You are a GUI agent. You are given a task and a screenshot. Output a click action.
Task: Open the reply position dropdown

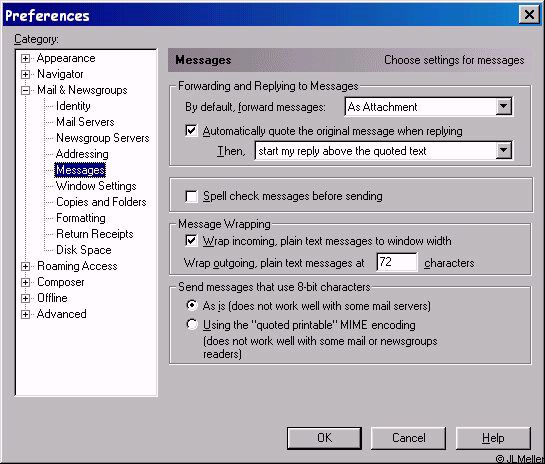504,151
